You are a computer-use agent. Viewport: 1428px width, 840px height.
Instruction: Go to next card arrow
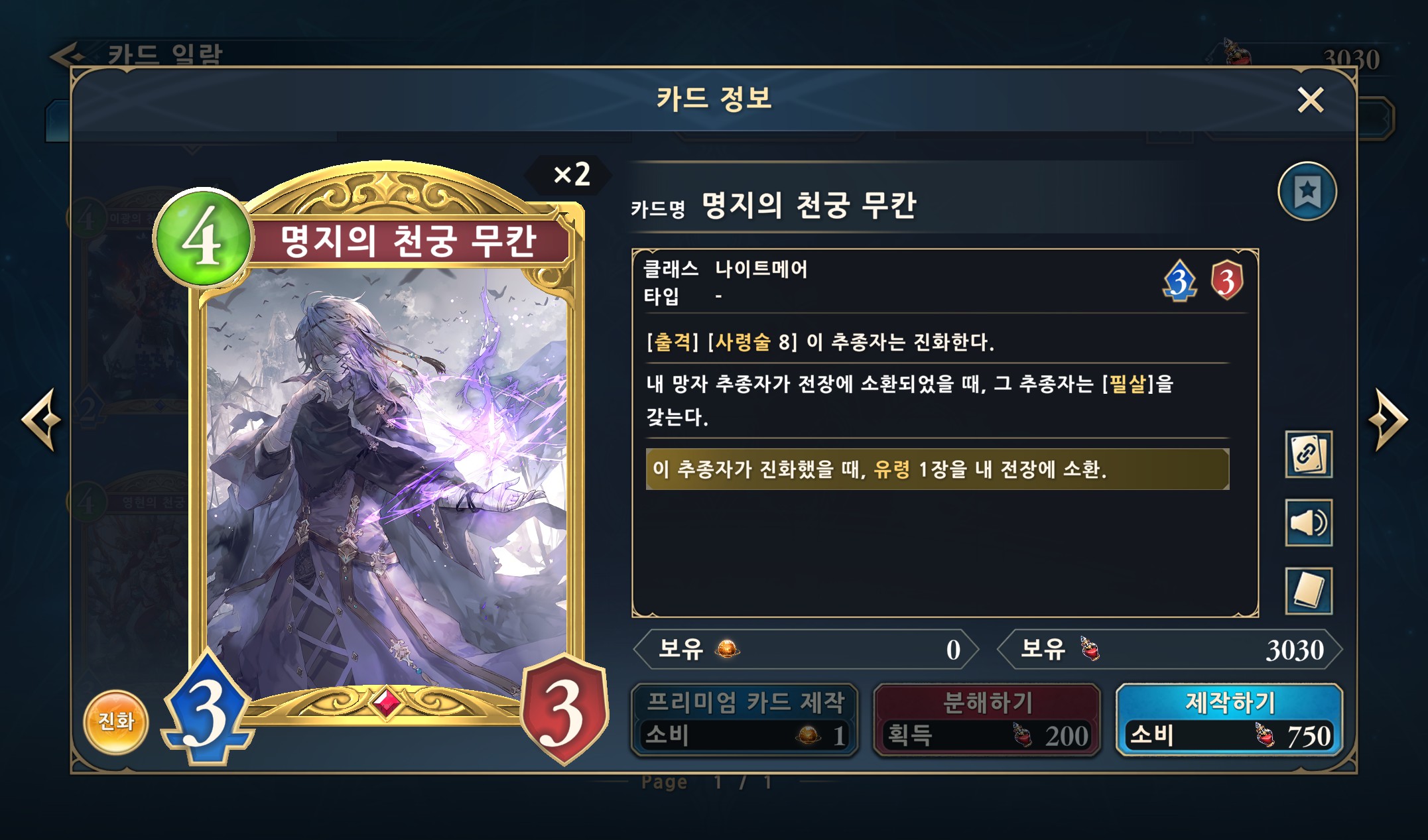1388,420
